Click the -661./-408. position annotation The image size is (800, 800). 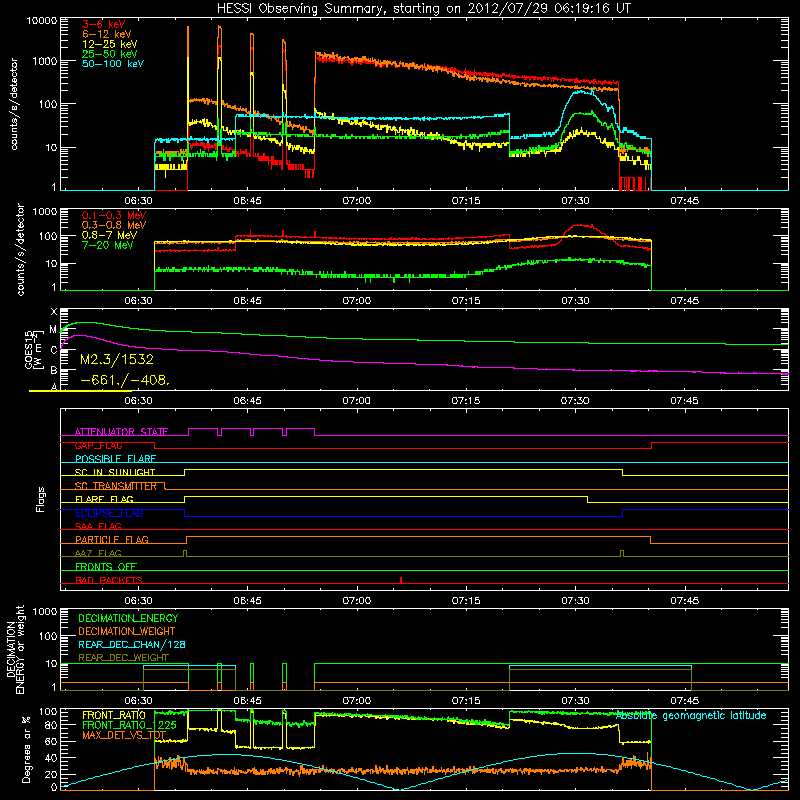125,380
